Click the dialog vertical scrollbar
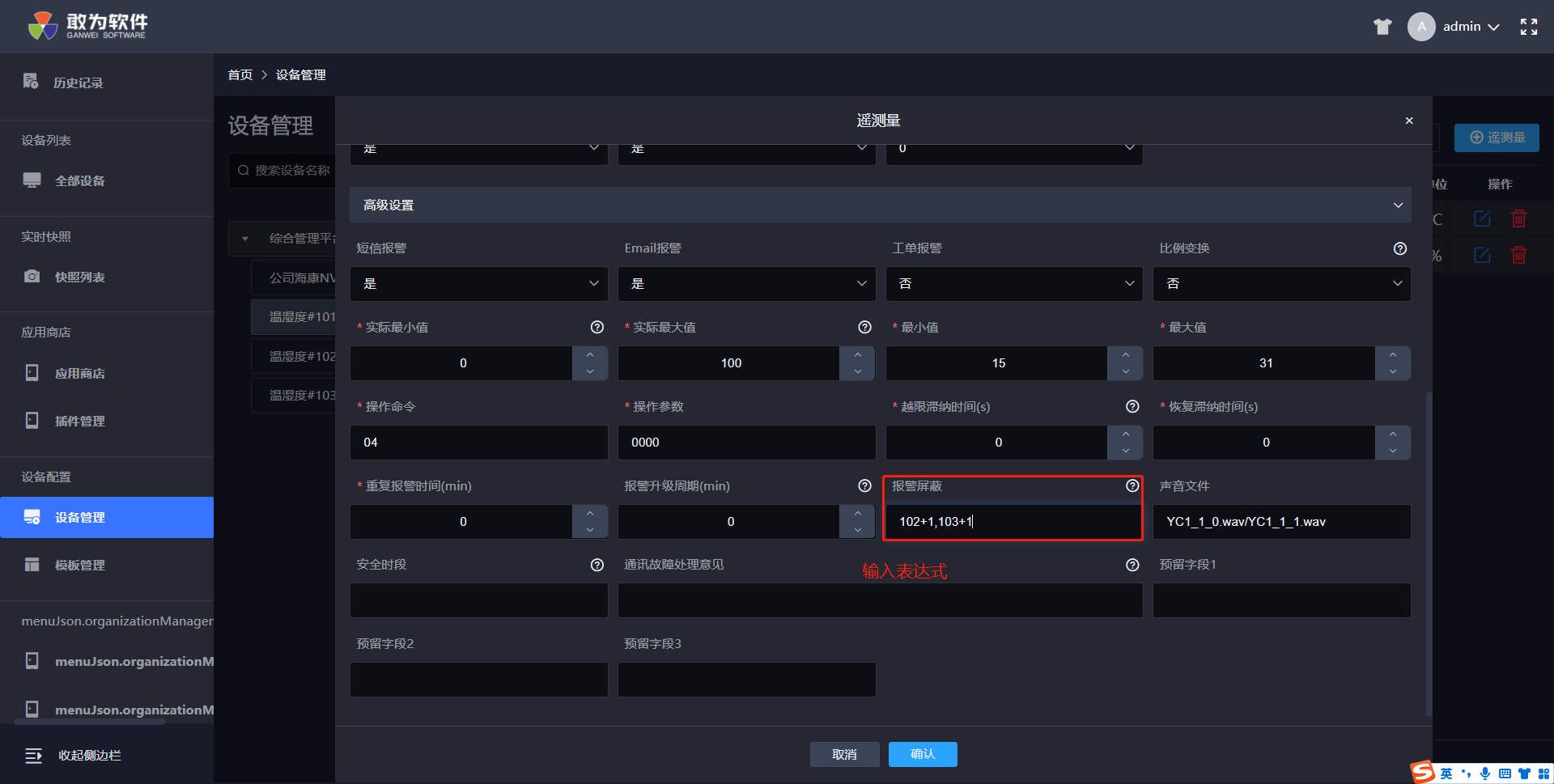This screenshot has height=784, width=1554. 1429,554
